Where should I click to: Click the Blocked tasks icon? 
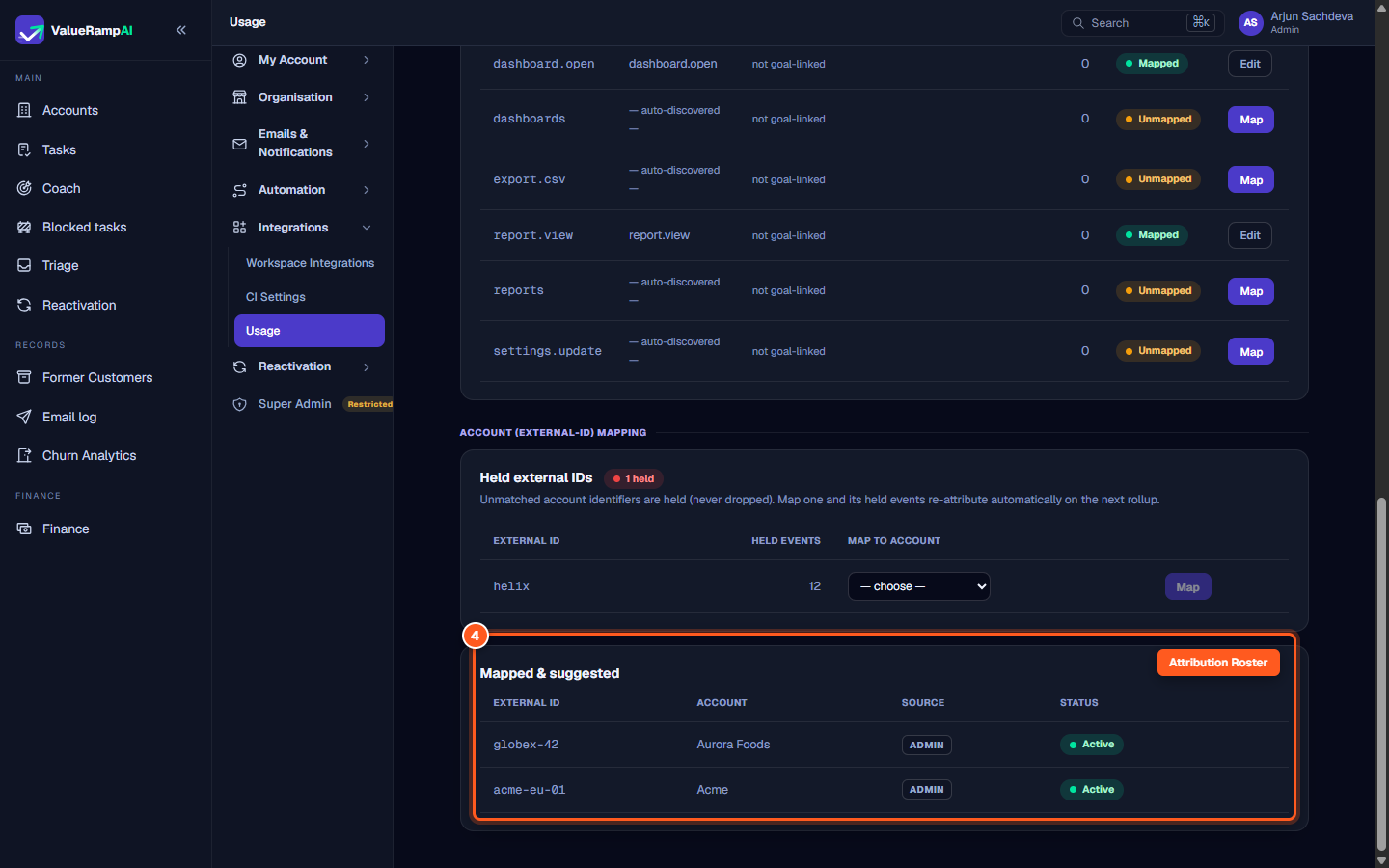click(24, 227)
